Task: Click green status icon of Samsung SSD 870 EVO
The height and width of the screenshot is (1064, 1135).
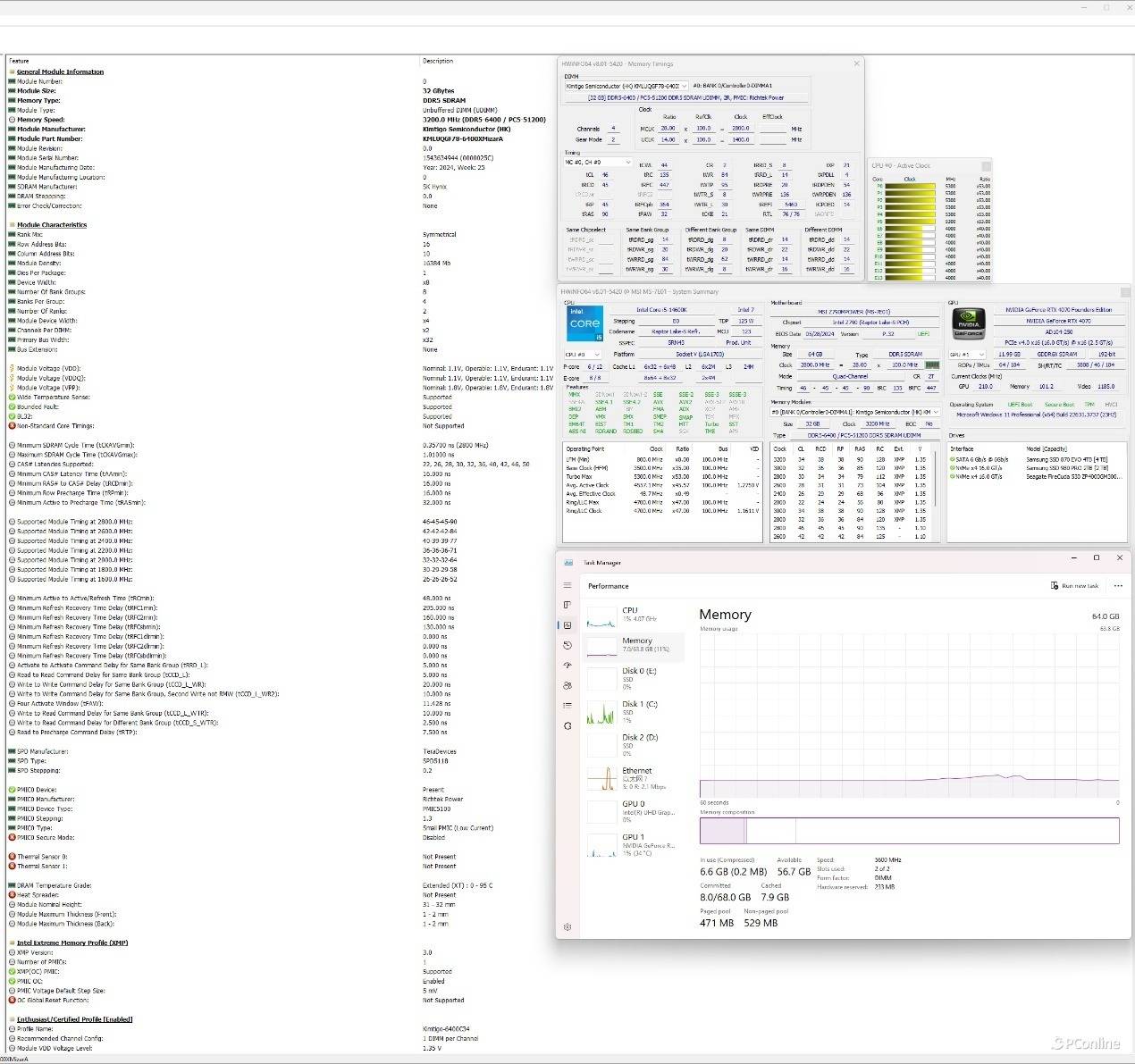Action: click(x=953, y=459)
